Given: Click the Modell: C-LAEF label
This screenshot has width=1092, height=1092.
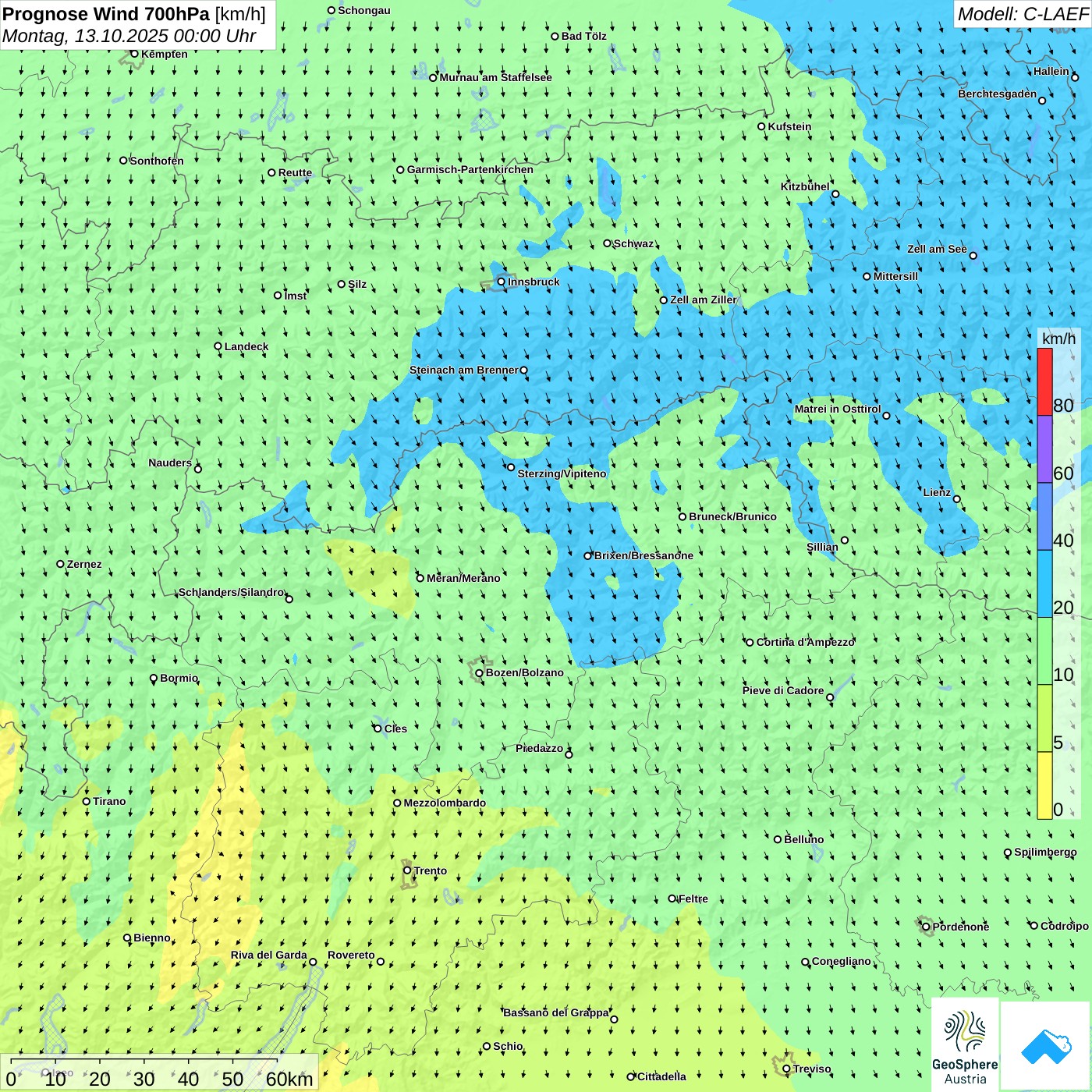Looking at the screenshot, I should coord(1022,14).
